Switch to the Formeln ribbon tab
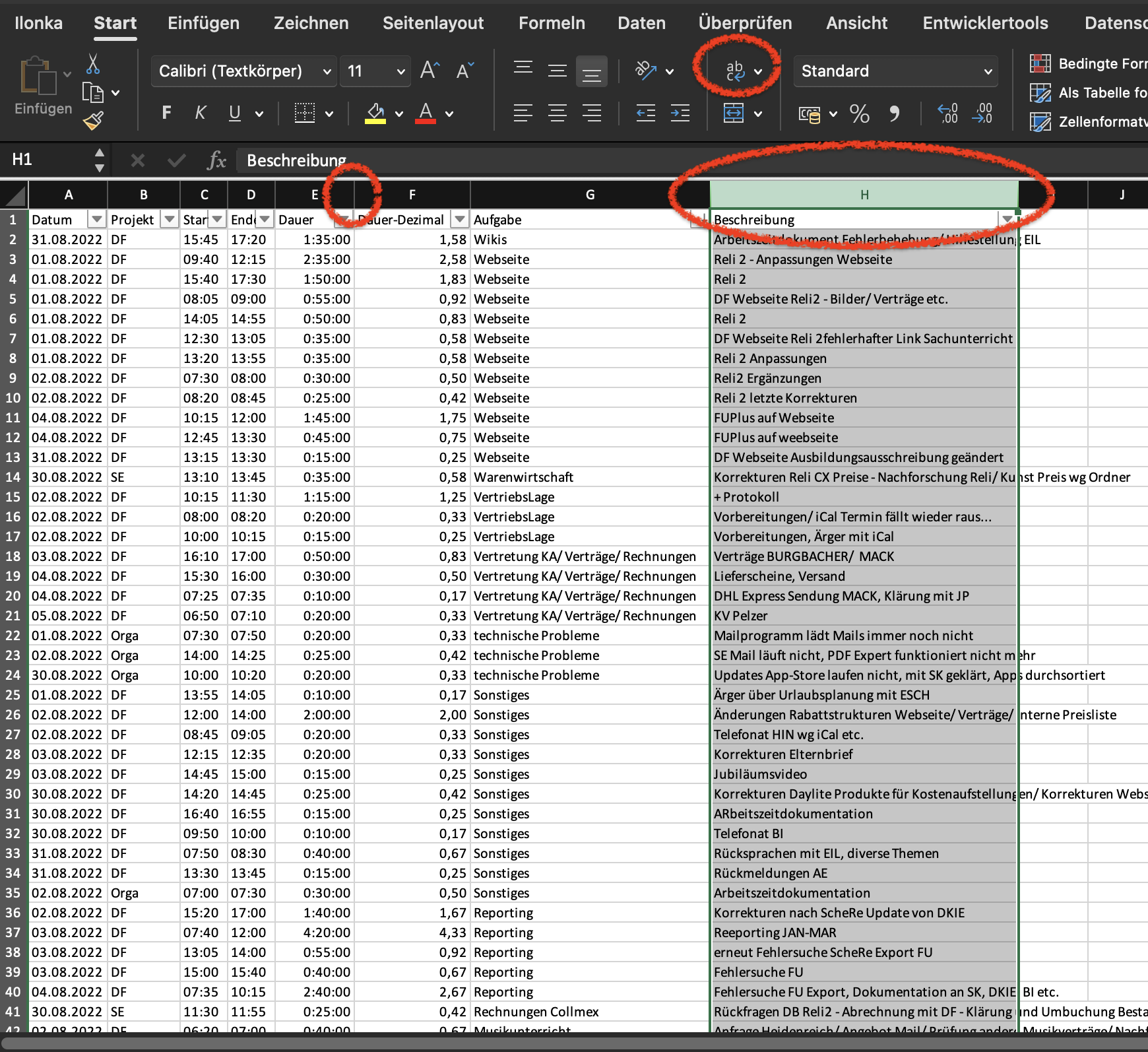 (552, 23)
